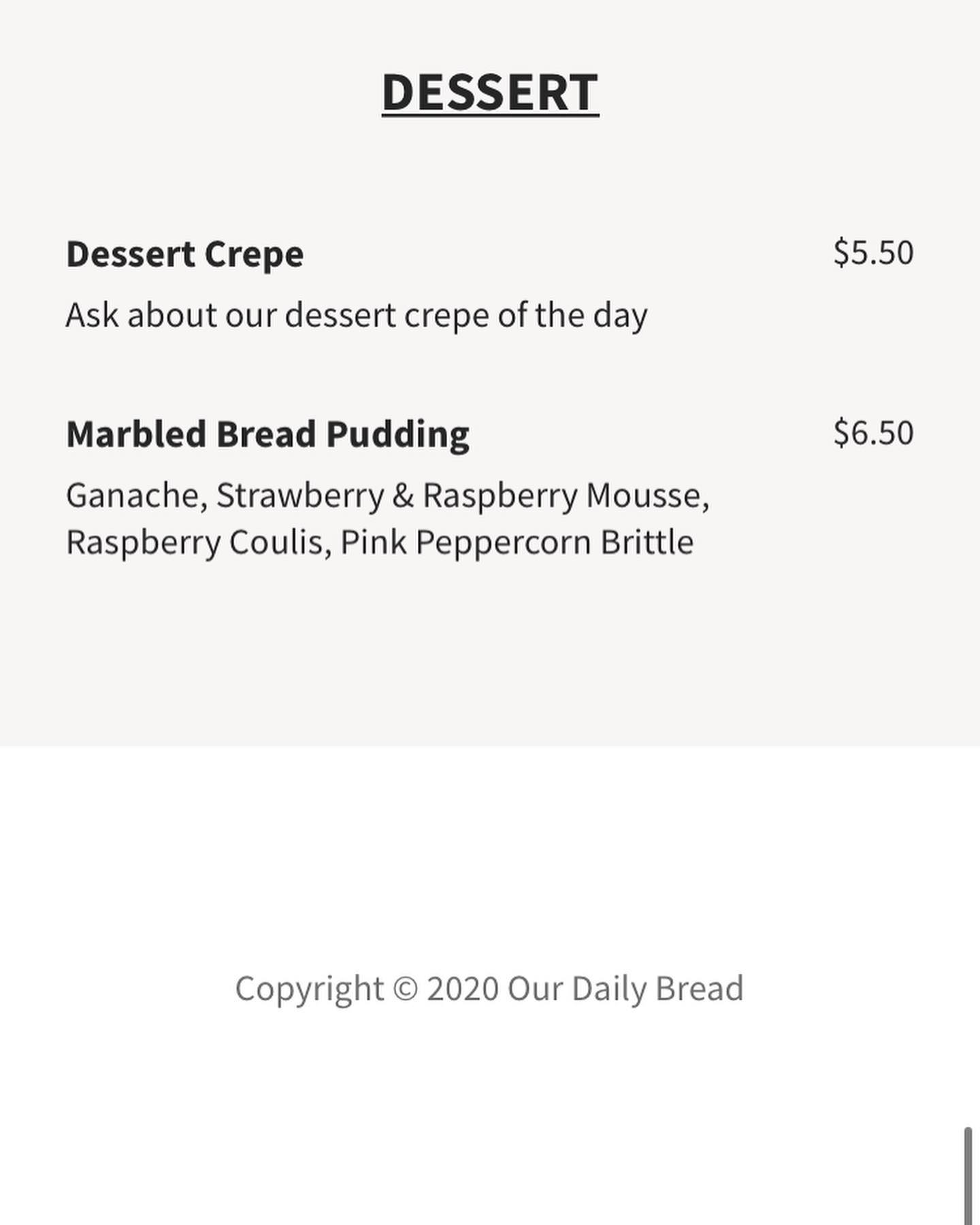Viewport: 980px width, 1225px height.
Task: Click the word Crepe in bold title
Action: point(254,255)
